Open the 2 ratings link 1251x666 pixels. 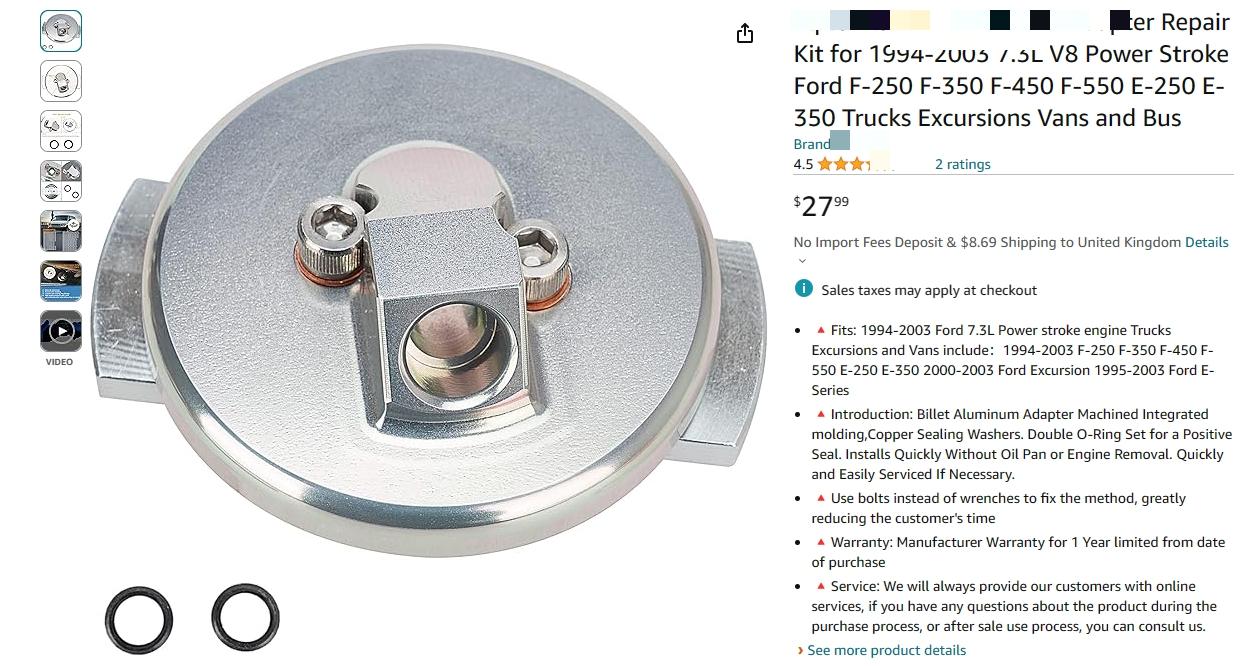coord(963,164)
